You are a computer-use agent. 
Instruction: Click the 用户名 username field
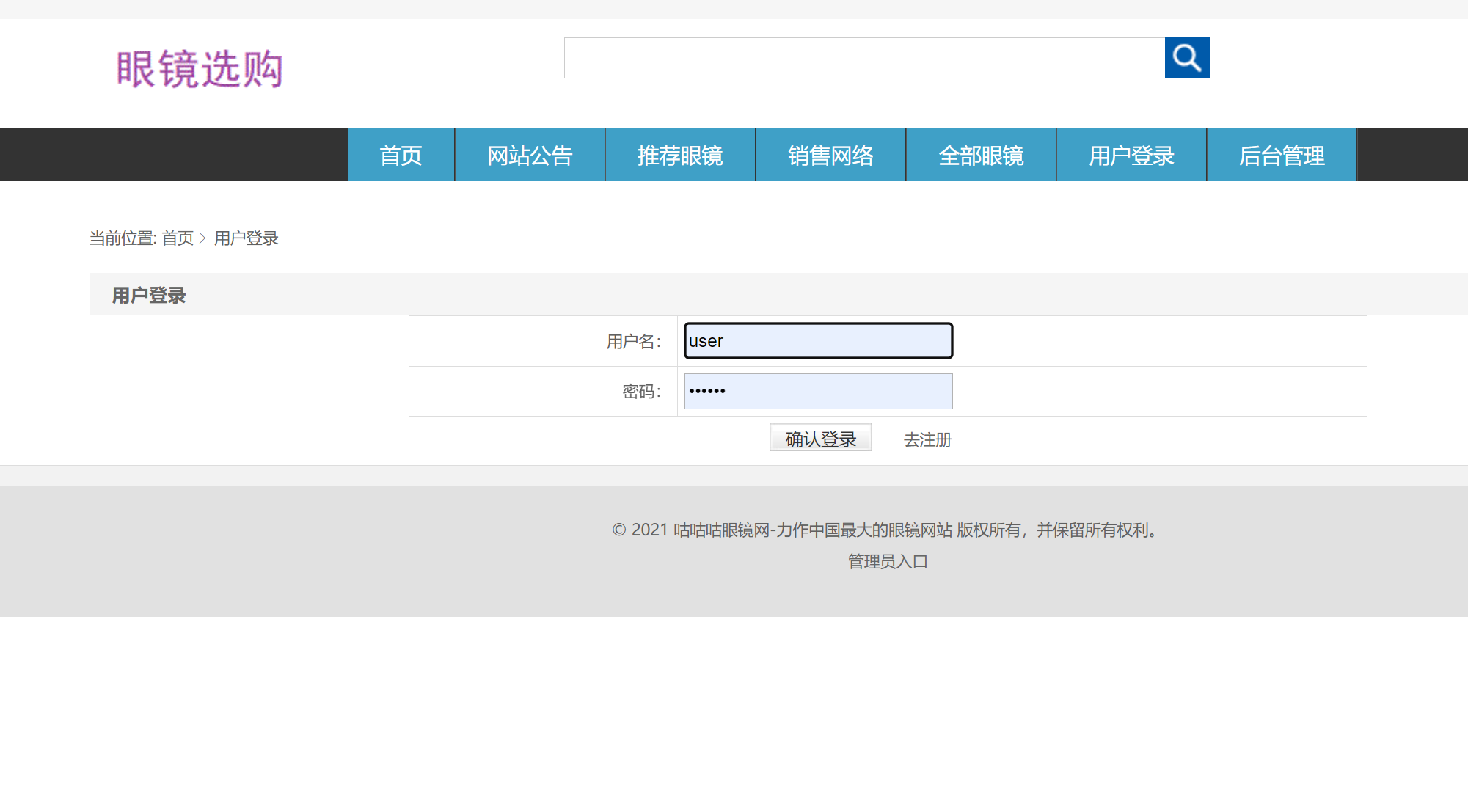click(818, 341)
